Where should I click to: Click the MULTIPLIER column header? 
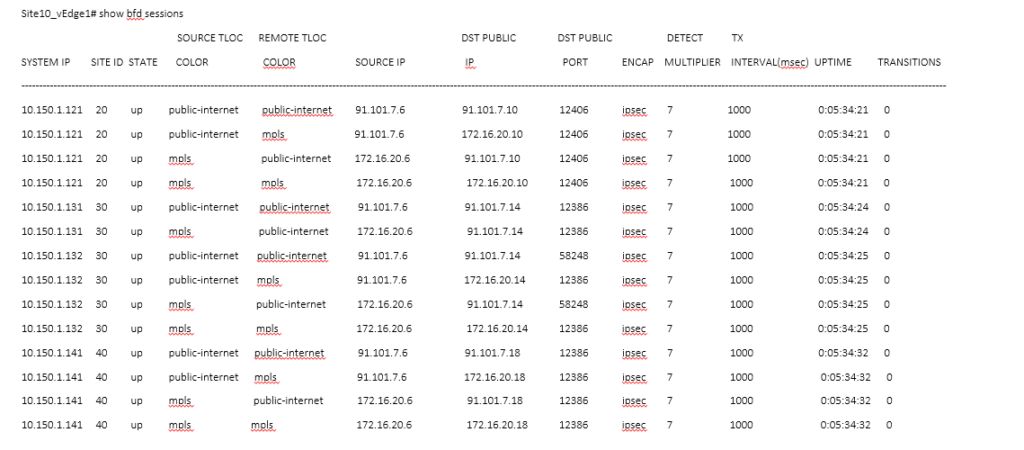point(692,62)
